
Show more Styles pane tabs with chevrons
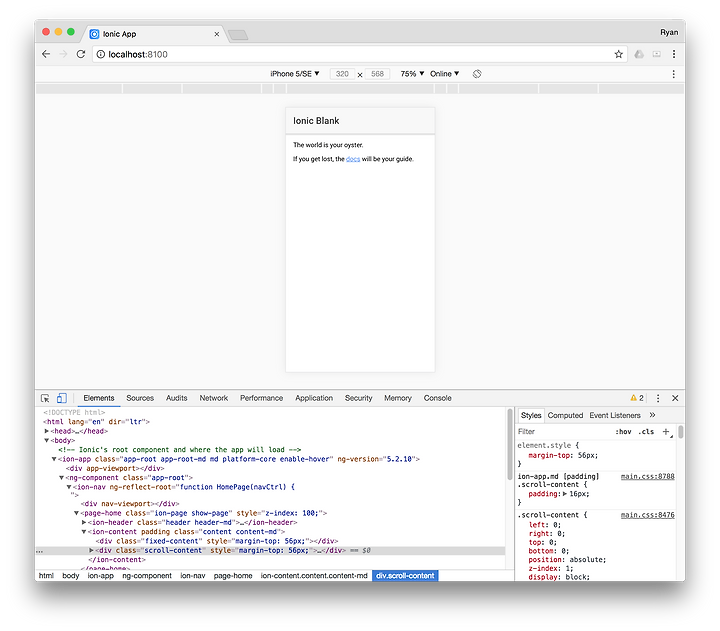(652, 415)
